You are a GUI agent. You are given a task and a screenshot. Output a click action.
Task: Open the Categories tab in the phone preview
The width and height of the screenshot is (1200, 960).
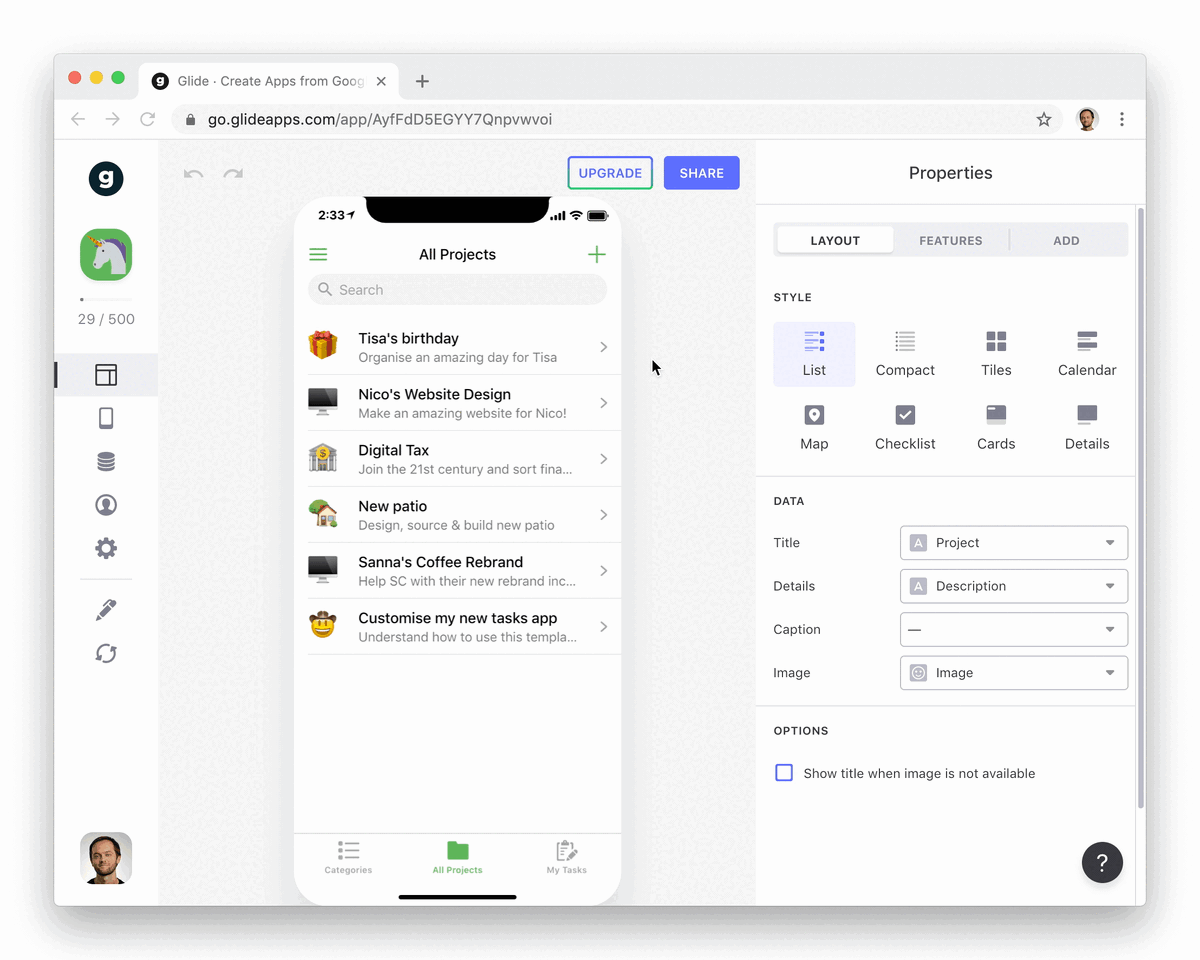click(348, 857)
